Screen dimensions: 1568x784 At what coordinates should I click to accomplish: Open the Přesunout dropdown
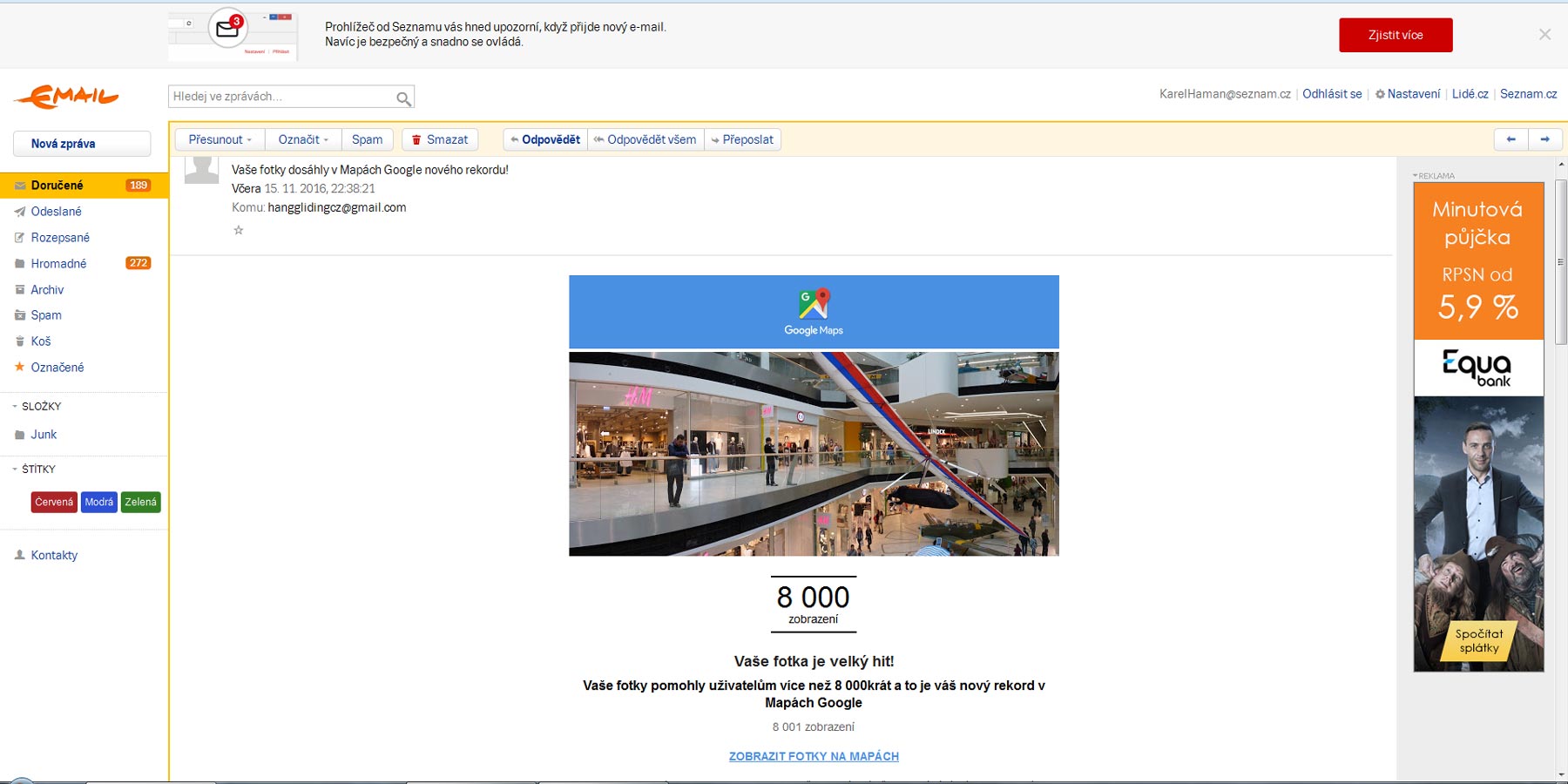[x=220, y=139]
